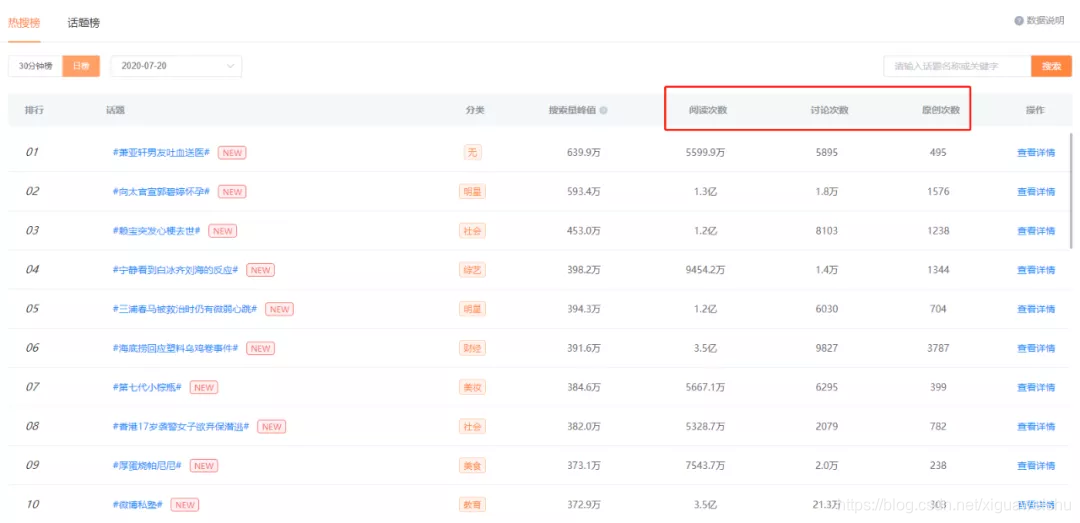The width and height of the screenshot is (1080, 523).
Task: Click the 明星 tag in row 02
Action: coord(472,192)
